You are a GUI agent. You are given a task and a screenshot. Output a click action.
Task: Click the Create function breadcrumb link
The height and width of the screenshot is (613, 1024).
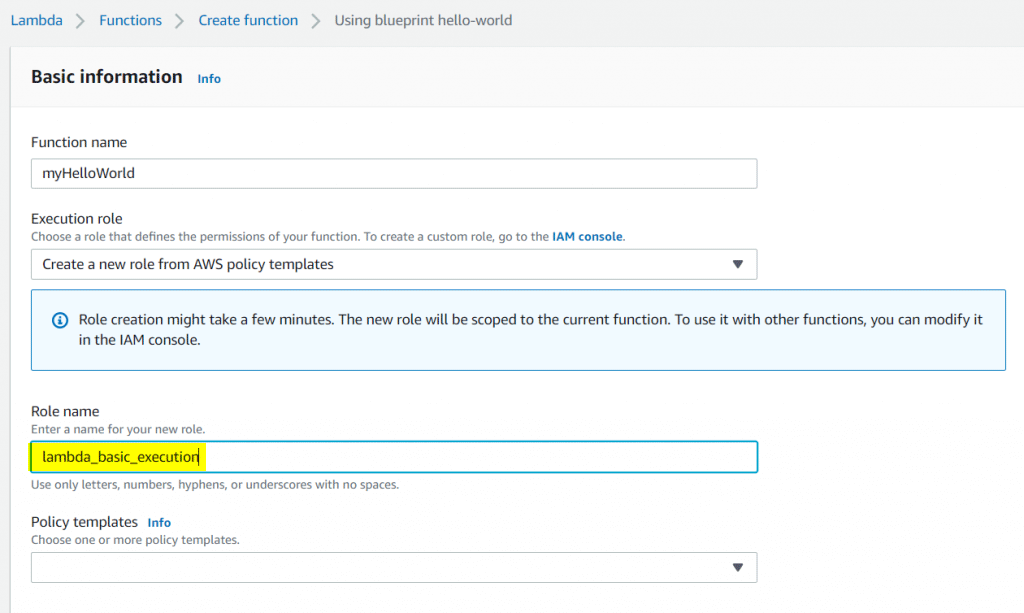click(x=248, y=20)
